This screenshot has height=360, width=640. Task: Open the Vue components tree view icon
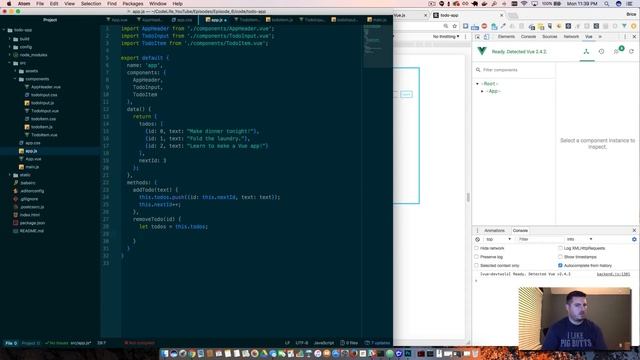pyautogui.click(x=587, y=52)
